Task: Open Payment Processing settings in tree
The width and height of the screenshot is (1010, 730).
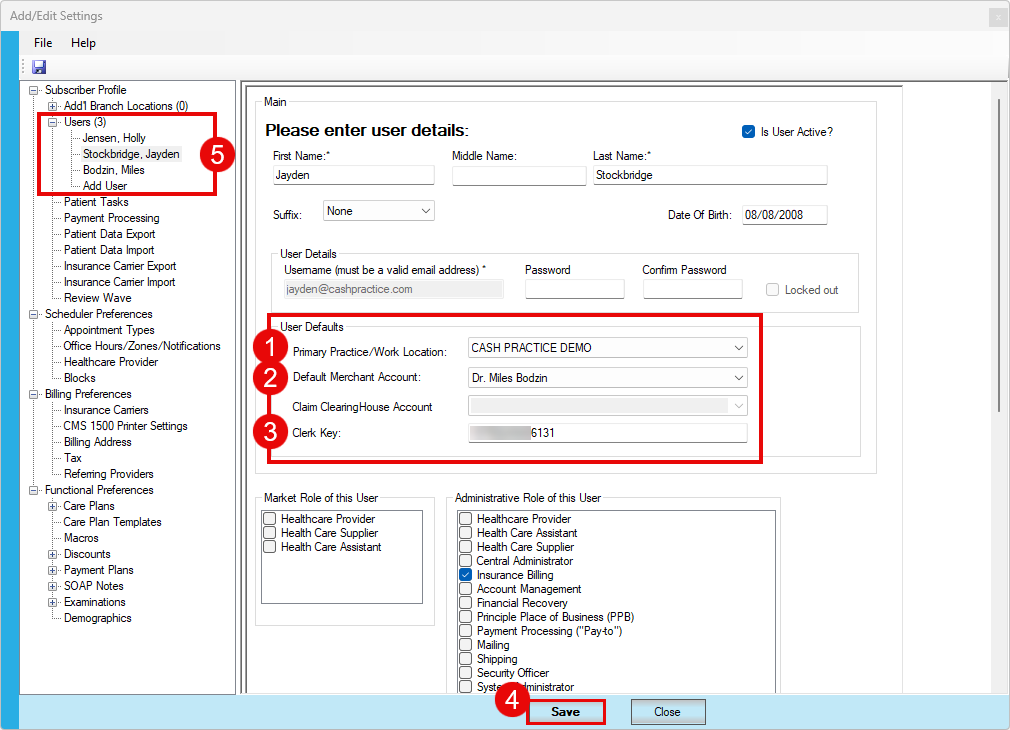Action: coord(111,218)
